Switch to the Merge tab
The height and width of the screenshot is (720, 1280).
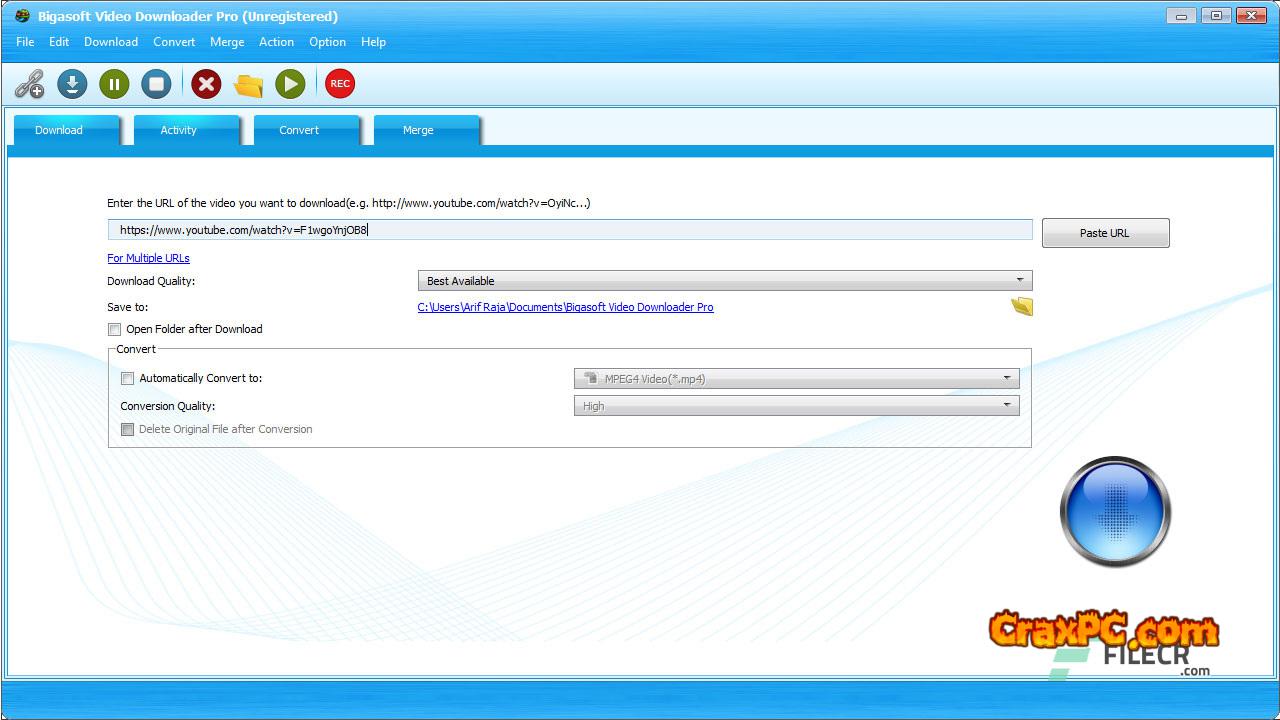pyautogui.click(x=425, y=130)
